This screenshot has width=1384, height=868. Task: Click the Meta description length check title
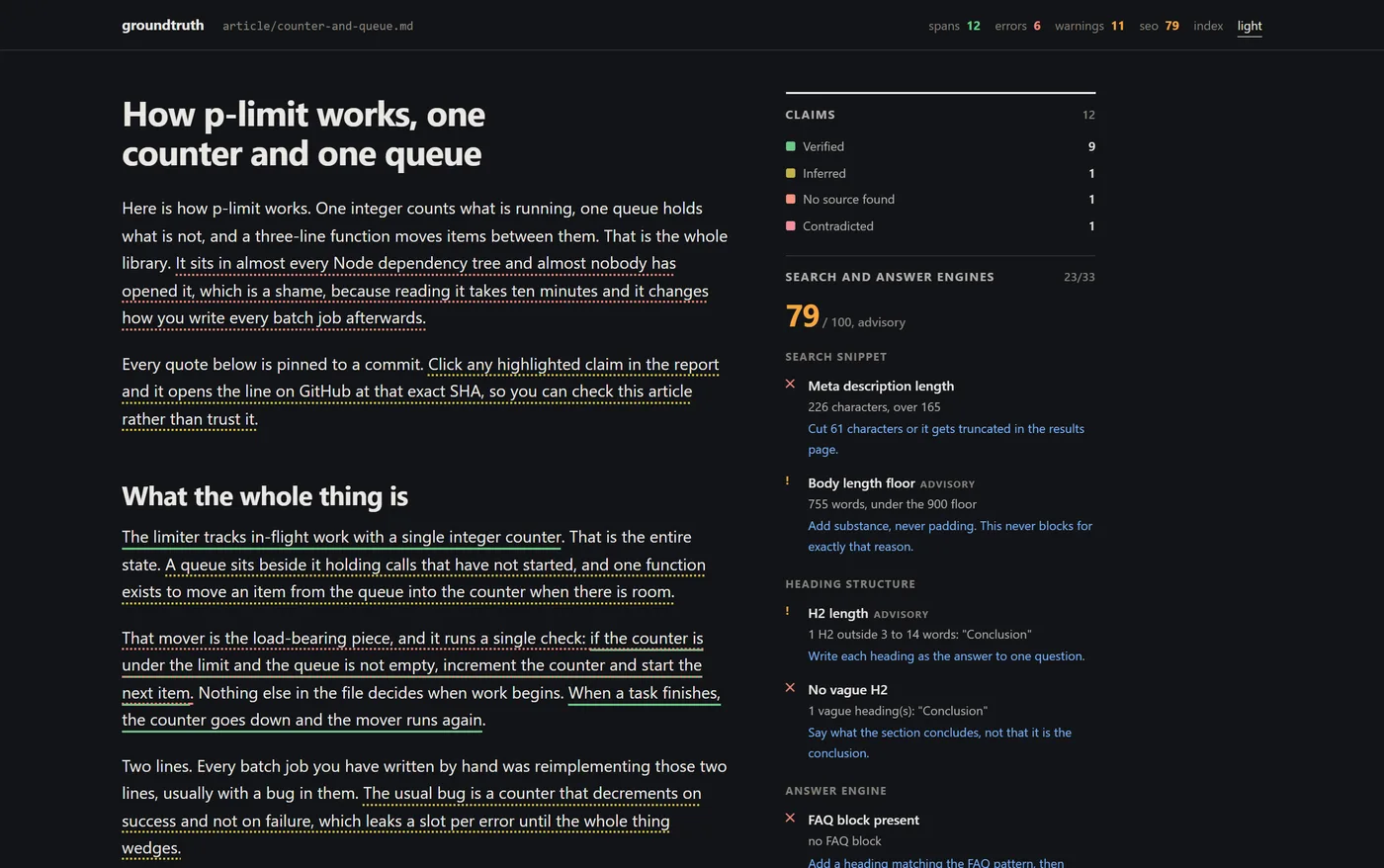tap(881, 386)
